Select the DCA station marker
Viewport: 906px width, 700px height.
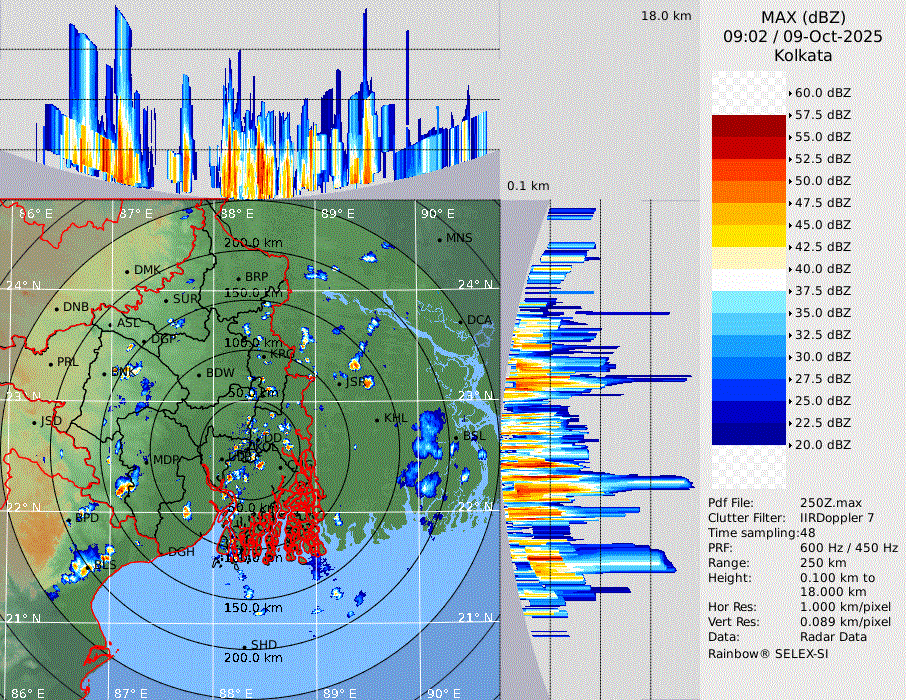(462, 321)
